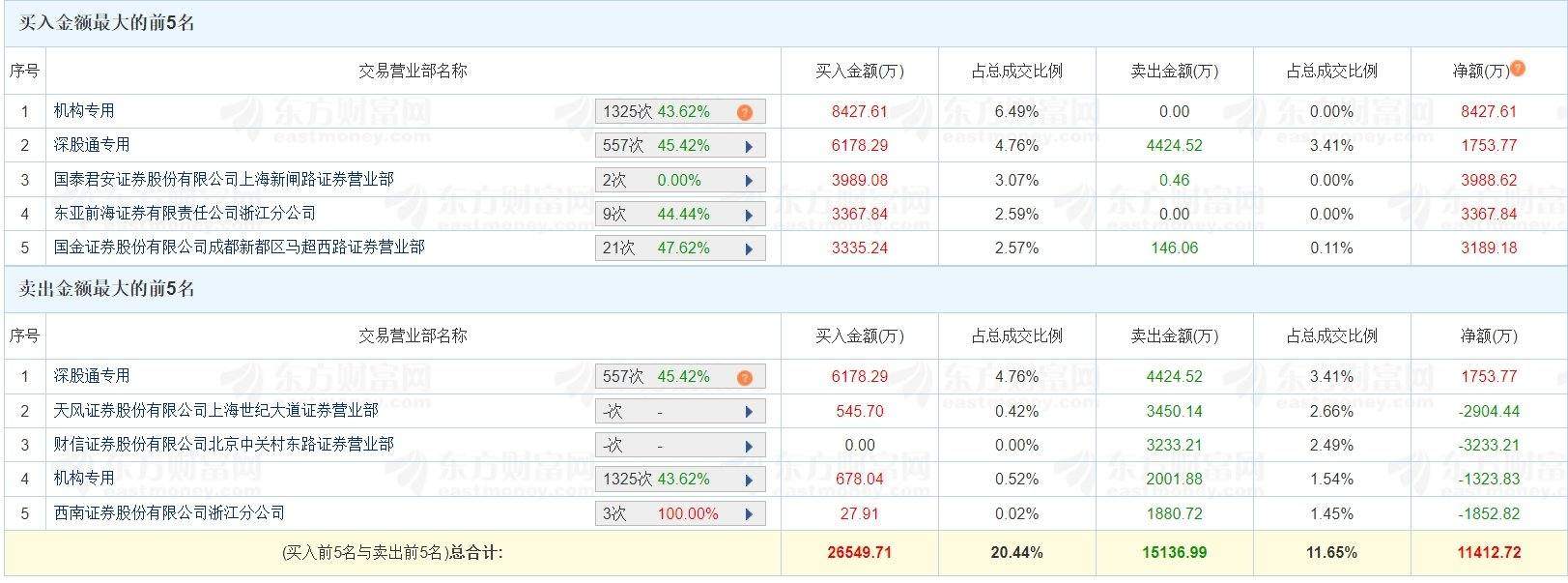
Task: Click the 9次 44.44% stat box
Action: click(667, 215)
